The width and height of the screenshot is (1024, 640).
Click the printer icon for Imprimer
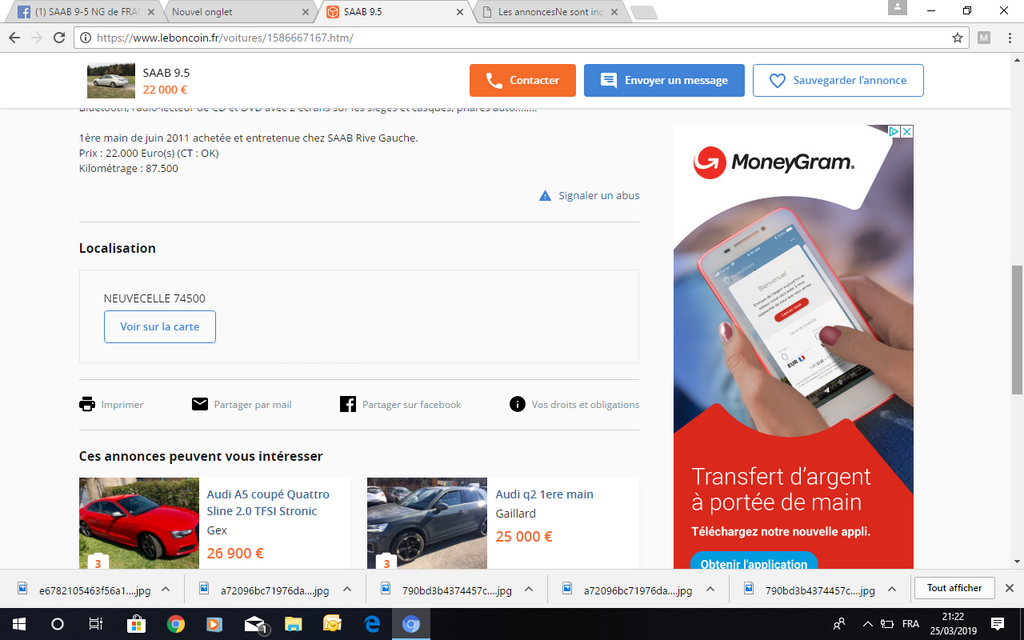(x=87, y=404)
